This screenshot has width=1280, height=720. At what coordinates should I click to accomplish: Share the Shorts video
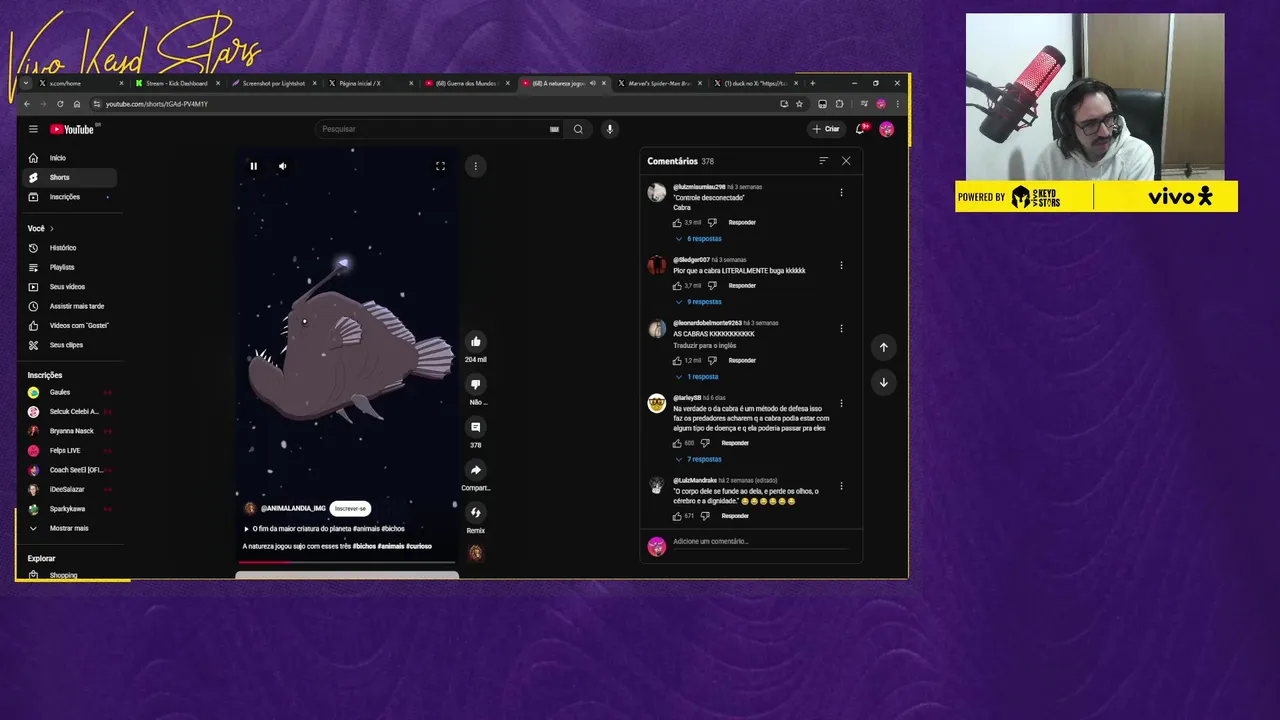476,470
